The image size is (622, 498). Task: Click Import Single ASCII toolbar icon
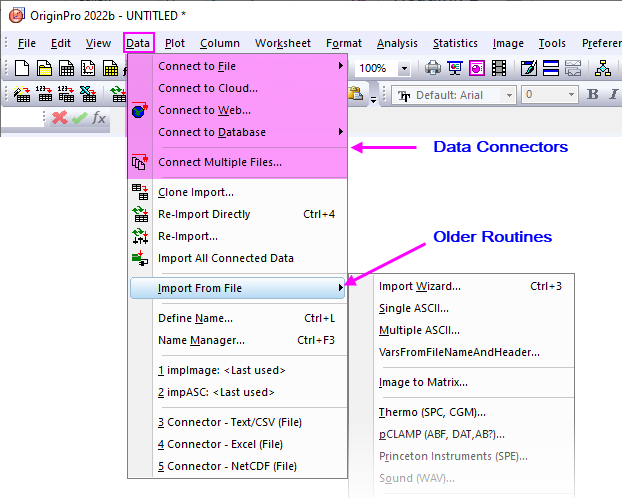pos(44,94)
